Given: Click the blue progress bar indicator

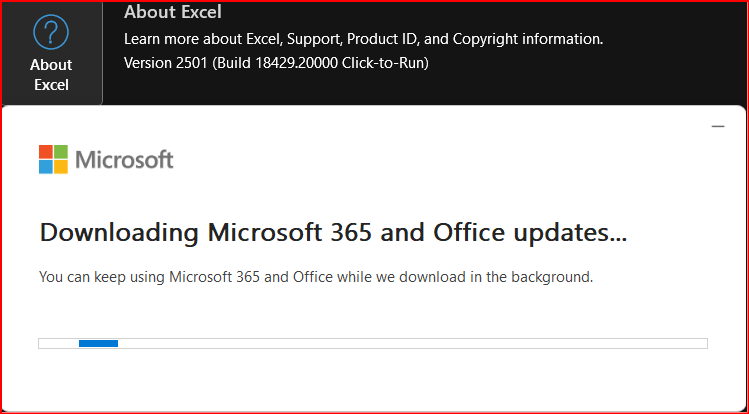Looking at the screenshot, I should tap(98, 343).
